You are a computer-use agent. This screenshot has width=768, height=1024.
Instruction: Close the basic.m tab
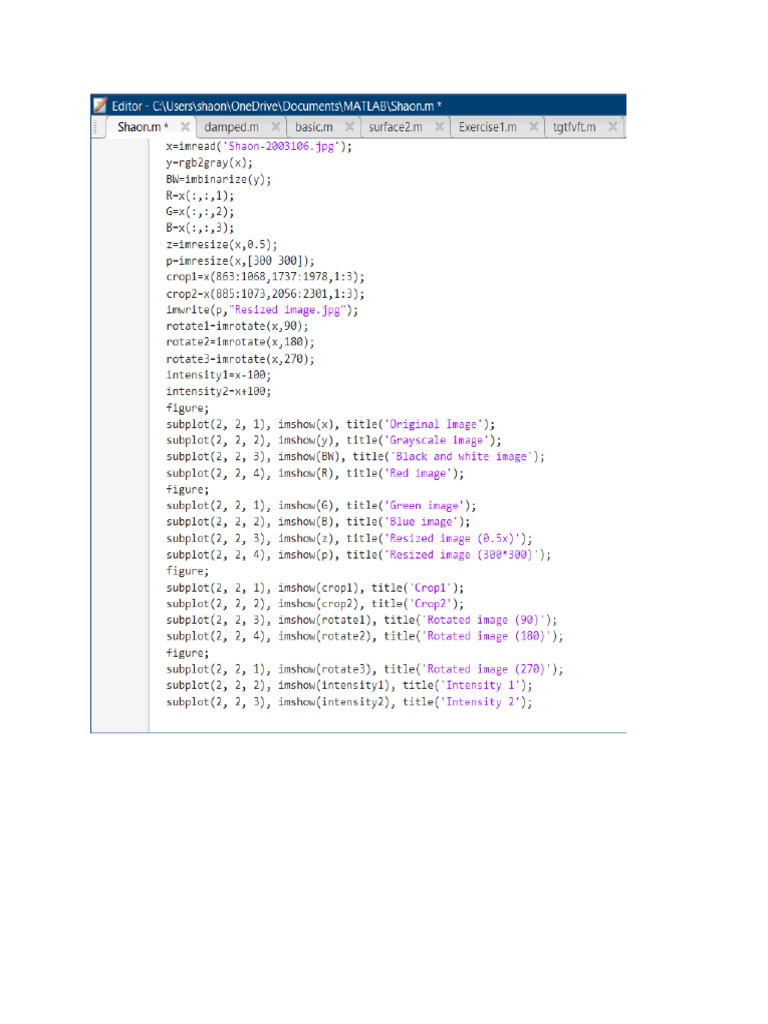pyautogui.click(x=349, y=127)
